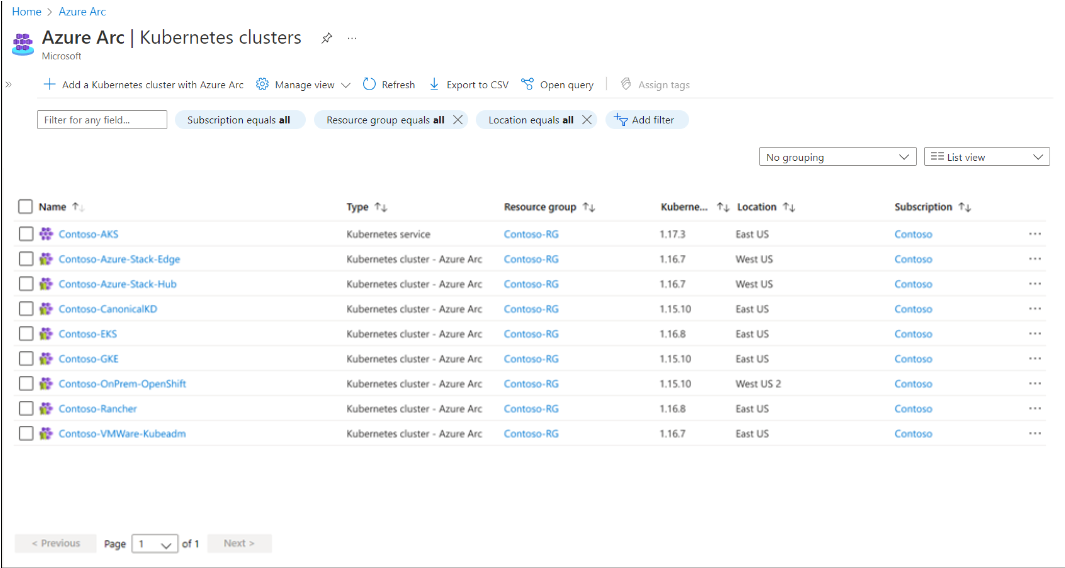
Task: Open the Resource group equals all filter
Action: point(385,120)
